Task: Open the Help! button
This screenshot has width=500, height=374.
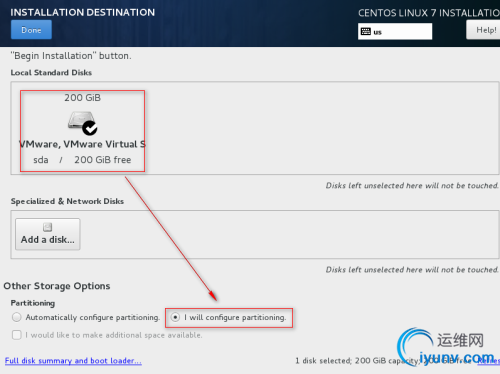Action: [x=483, y=30]
